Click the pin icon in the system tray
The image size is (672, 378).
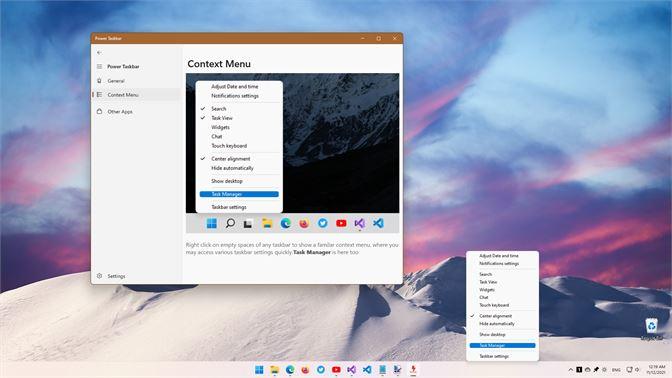pyautogui.click(x=596, y=370)
